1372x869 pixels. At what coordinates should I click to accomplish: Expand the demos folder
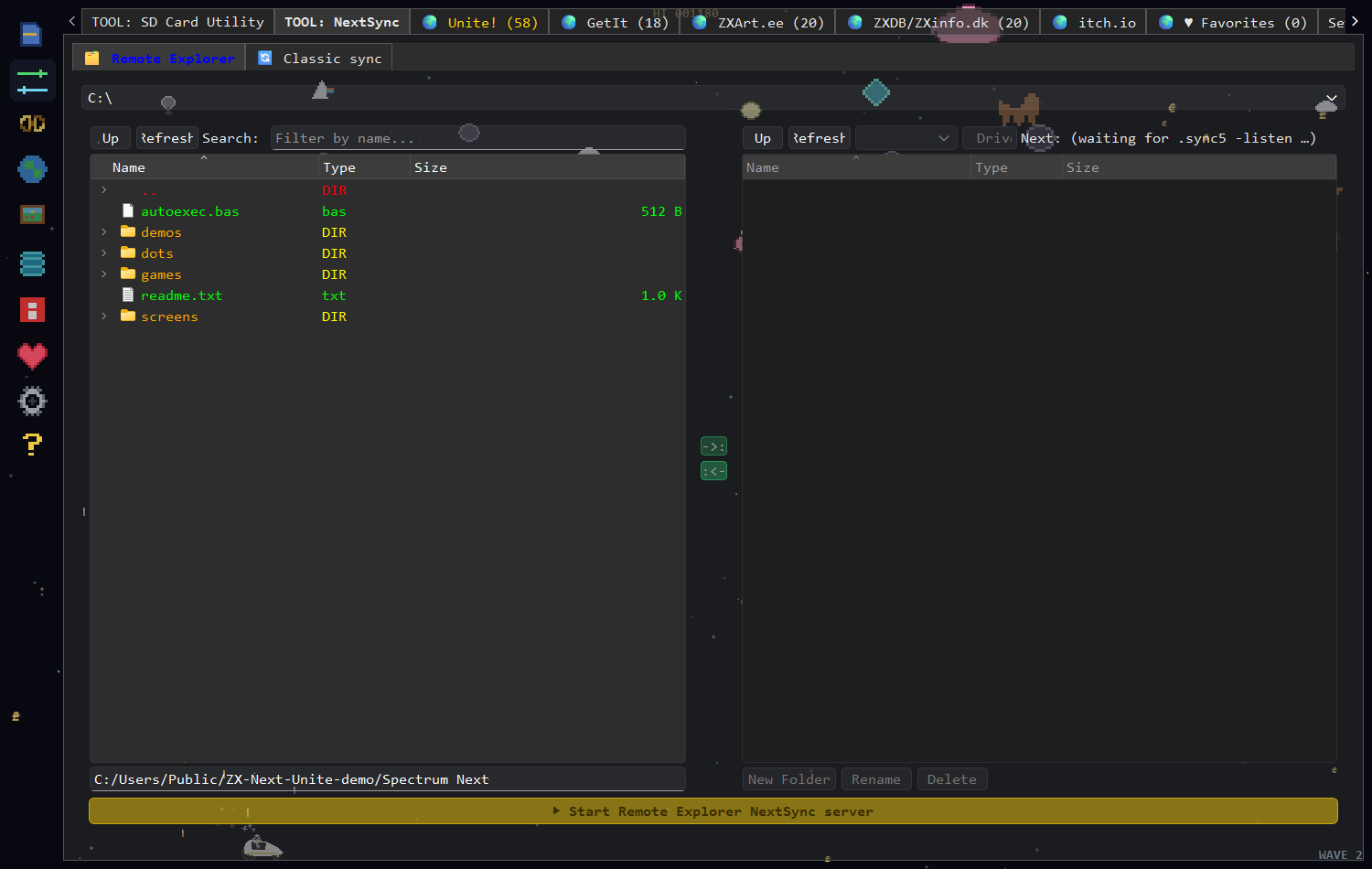[x=104, y=232]
